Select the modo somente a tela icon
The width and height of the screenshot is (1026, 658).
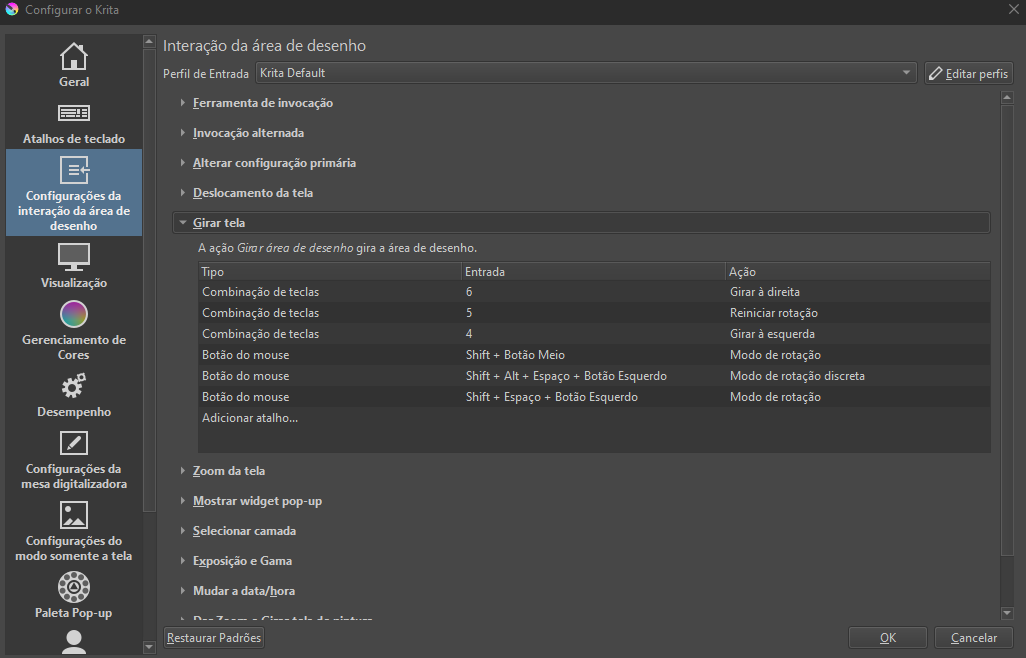click(74, 515)
